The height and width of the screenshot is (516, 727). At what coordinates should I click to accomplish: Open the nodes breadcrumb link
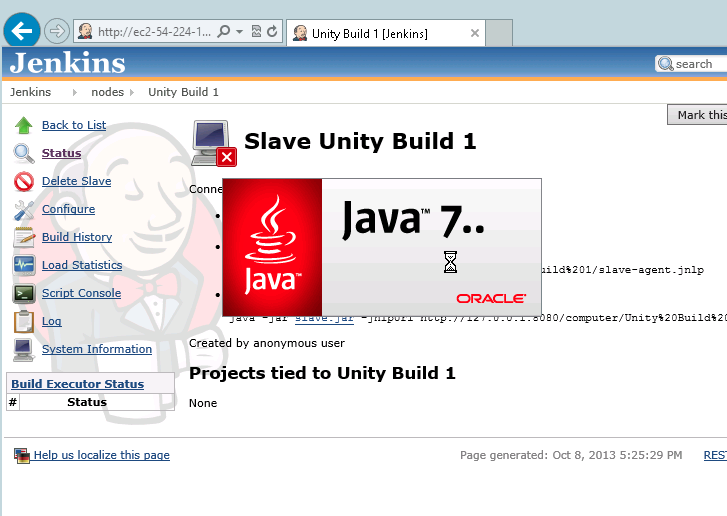108,92
